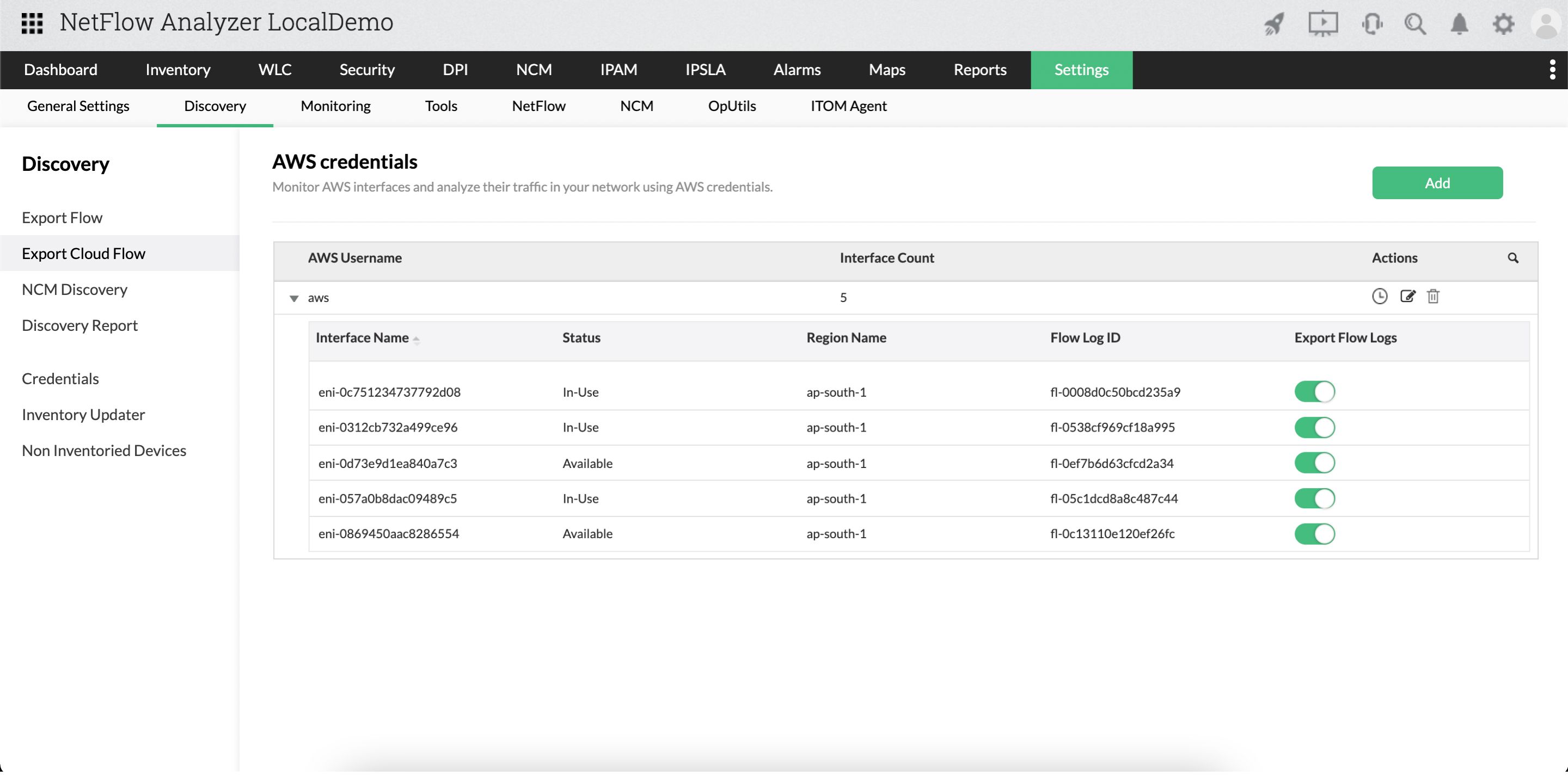
Task: Turn off flow logs for eni-0869450aac8286554
Action: tap(1314, 535)
